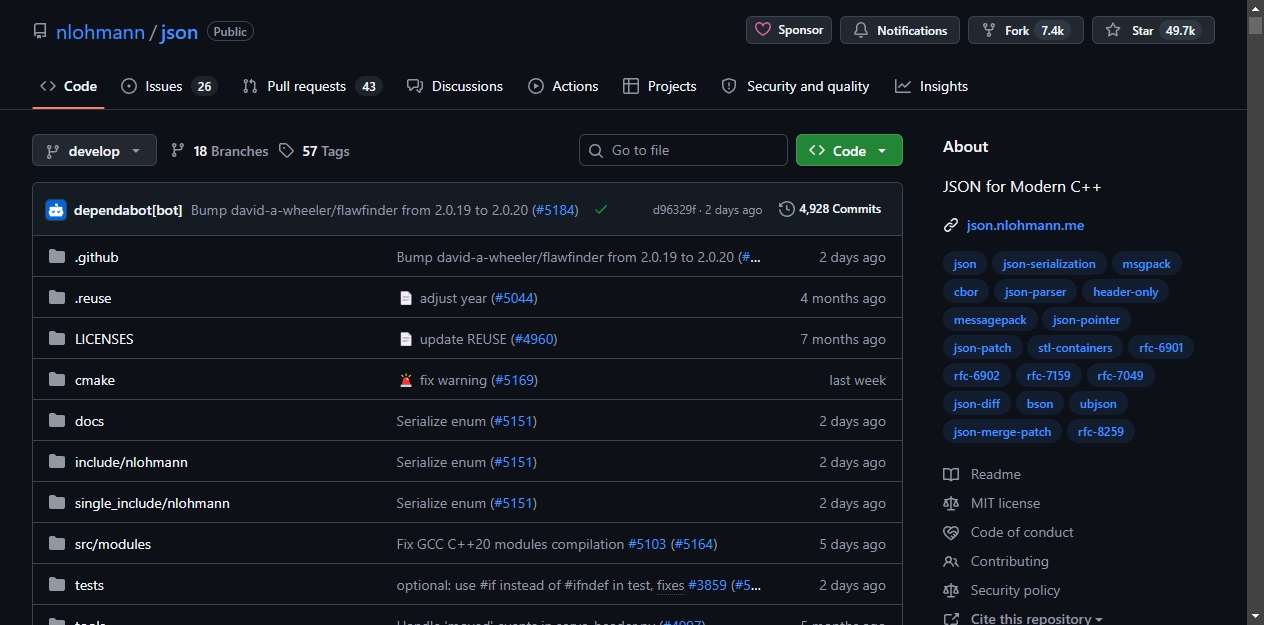Open the Notifications bell button
The image size is (1264, 625).
(x=900, y=30)
